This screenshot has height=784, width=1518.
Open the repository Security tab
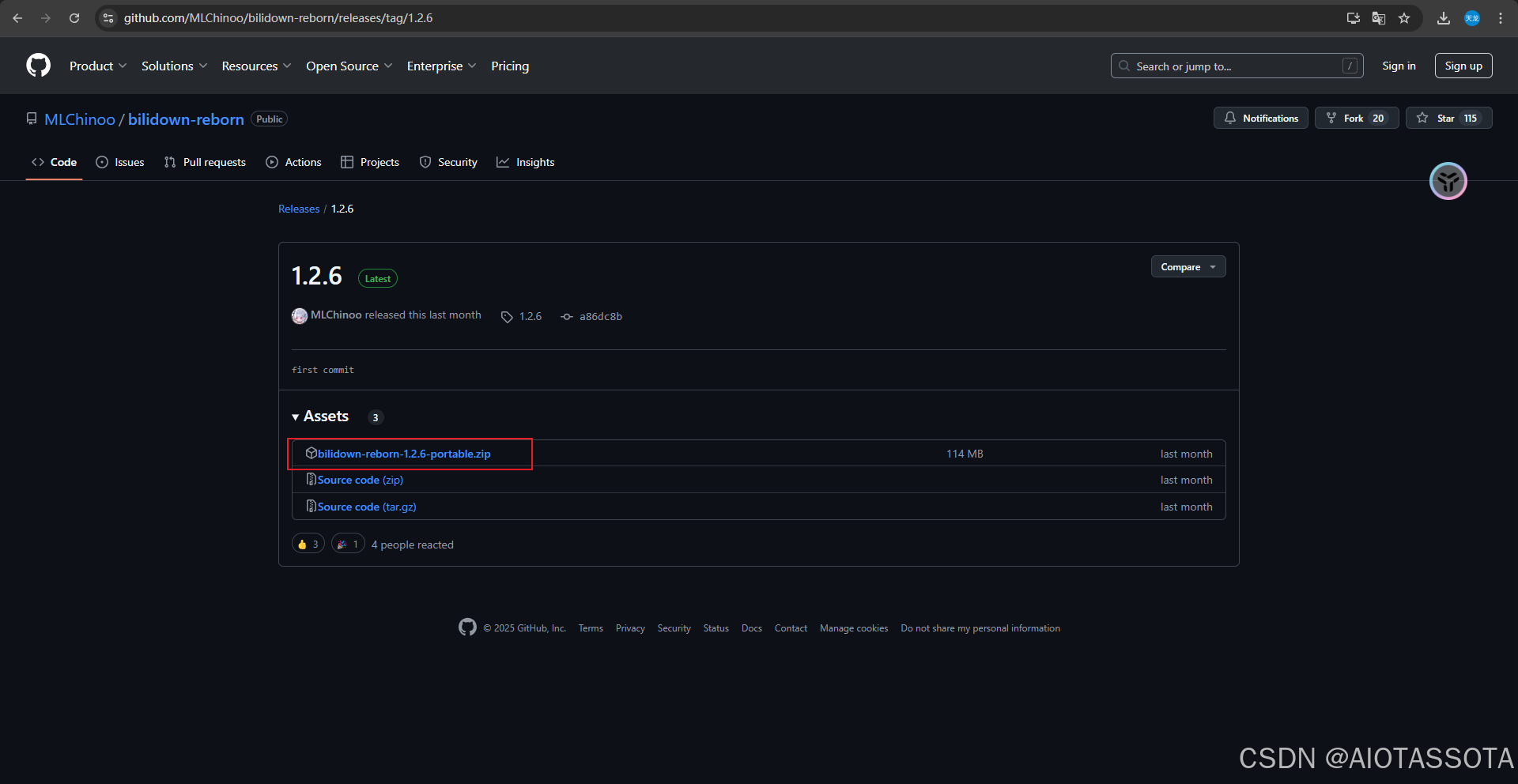(x=448, y=162)
